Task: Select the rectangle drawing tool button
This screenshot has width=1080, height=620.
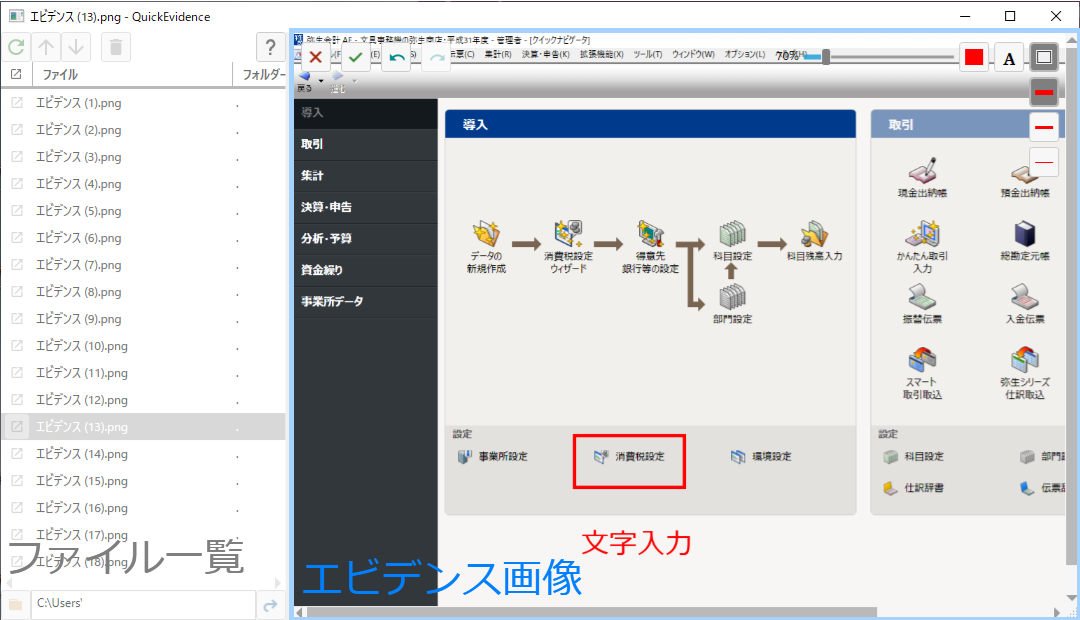Action: [1044, 57]
